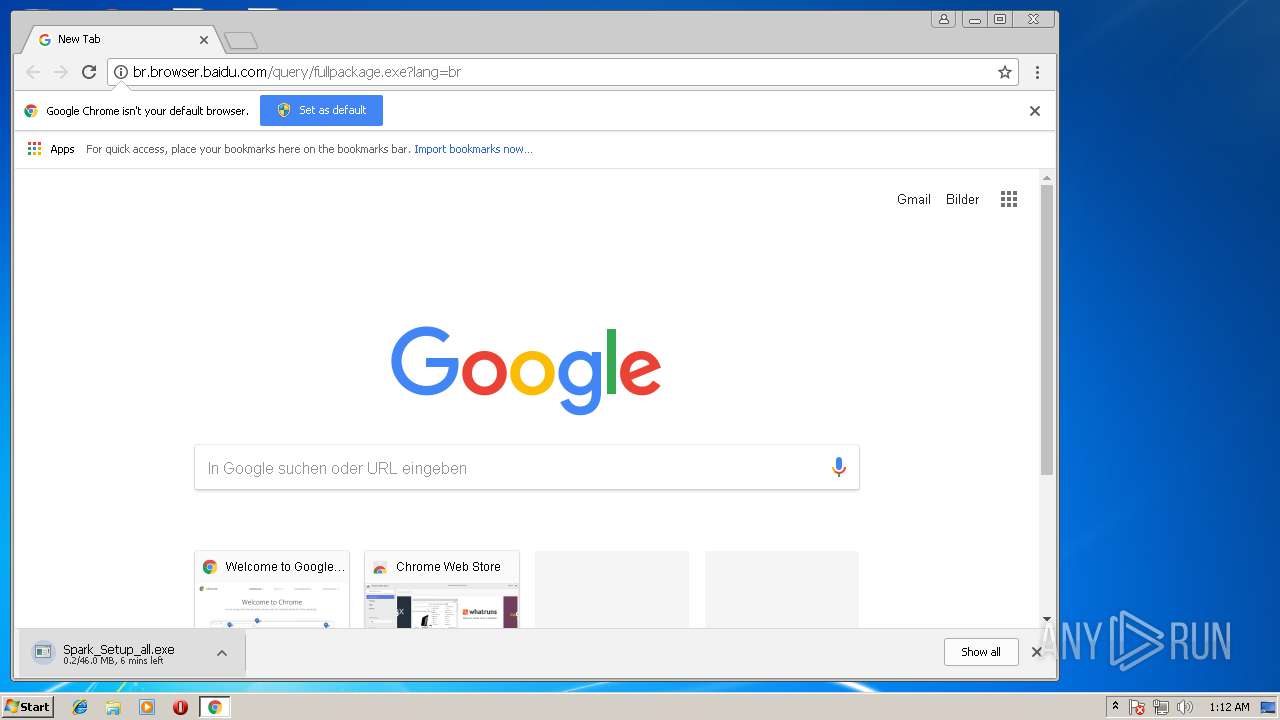
Task: Show all downloads
Action: tap(981, 652)
